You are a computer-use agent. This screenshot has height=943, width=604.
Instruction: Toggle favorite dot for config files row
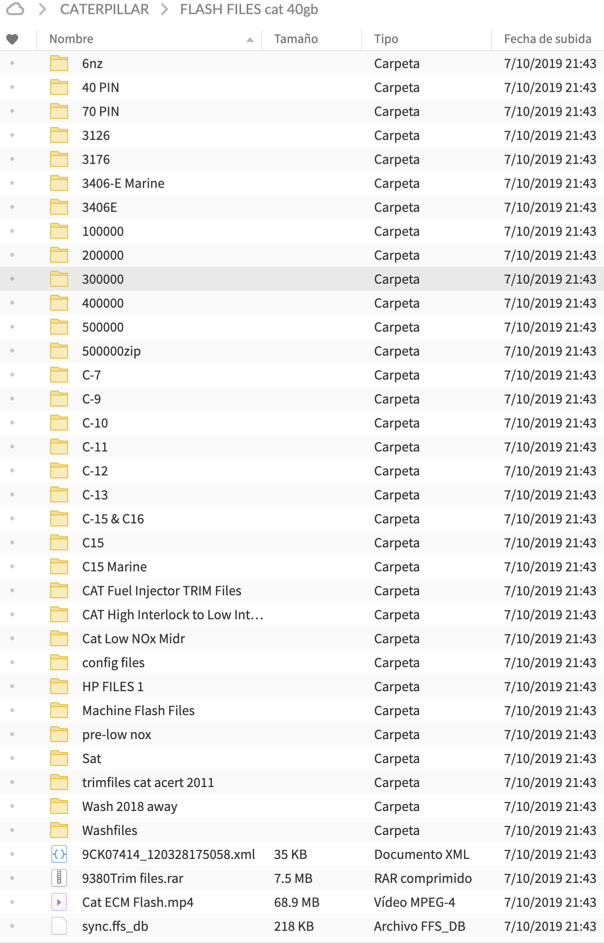point(12,663)
